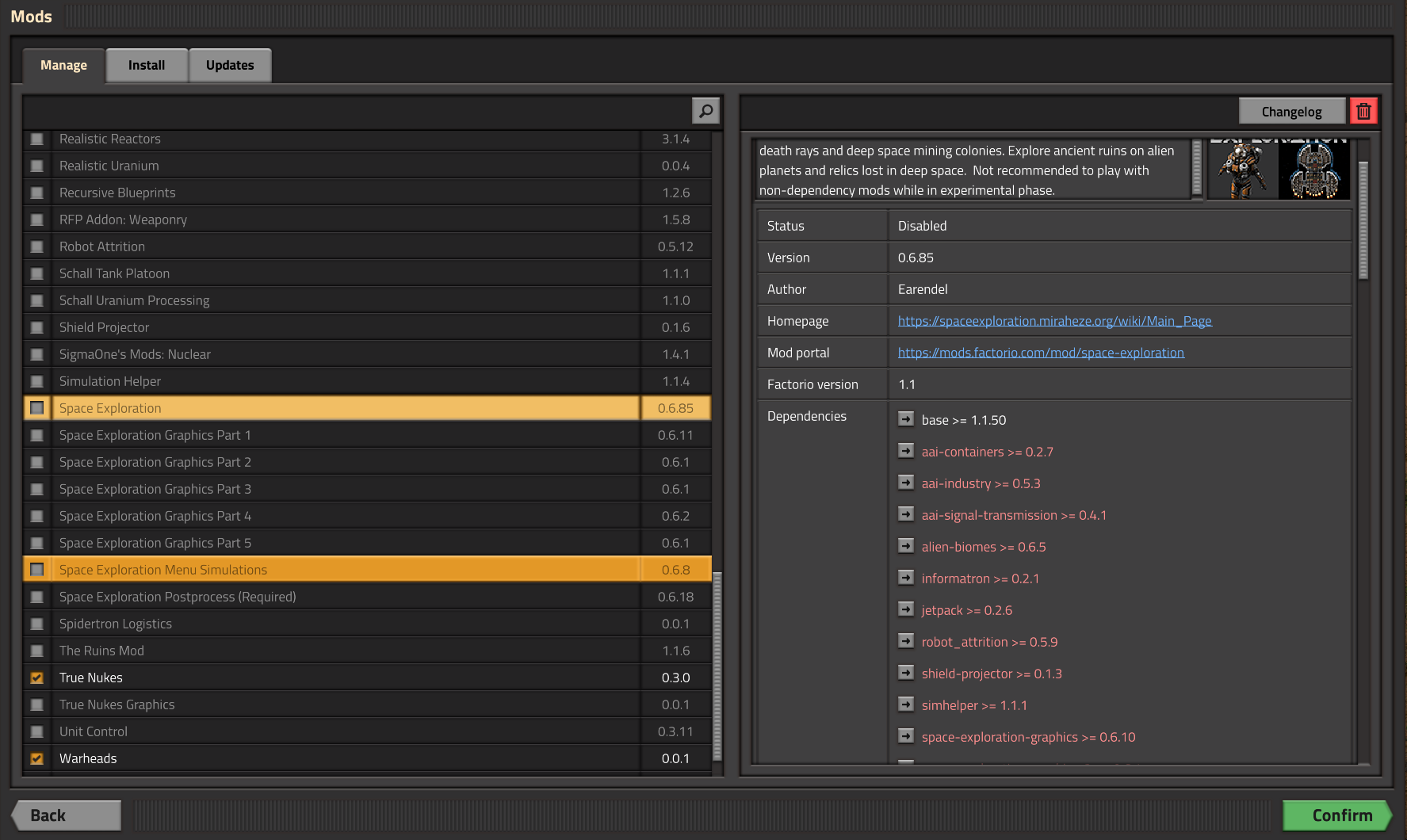Select RFP Addon: Weaponry row
The image size is (1407, 840).
368,220
